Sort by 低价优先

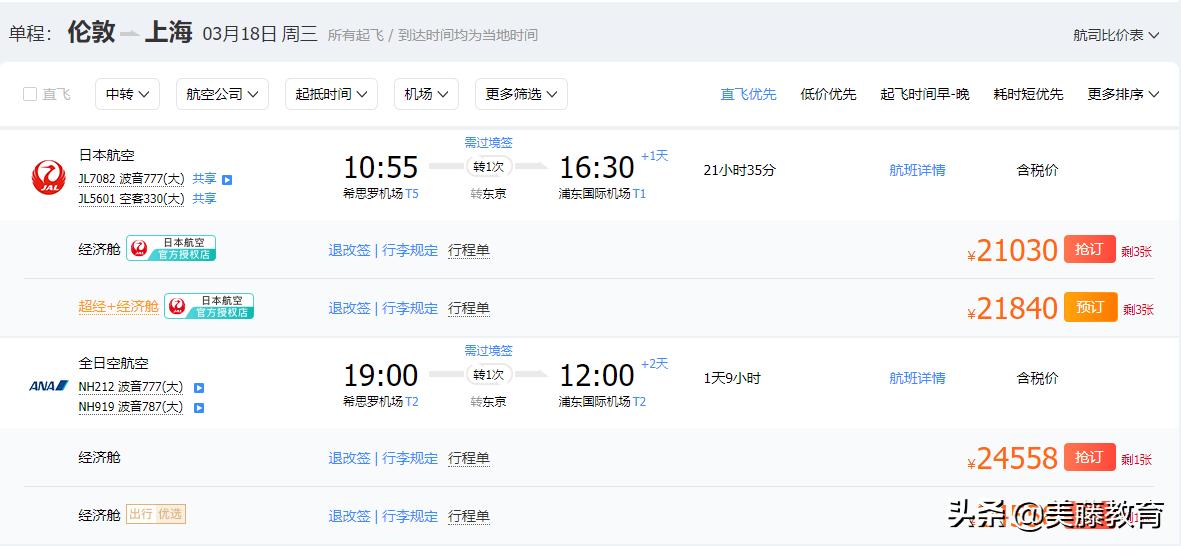pyautogui.click(x=829, y=94)
